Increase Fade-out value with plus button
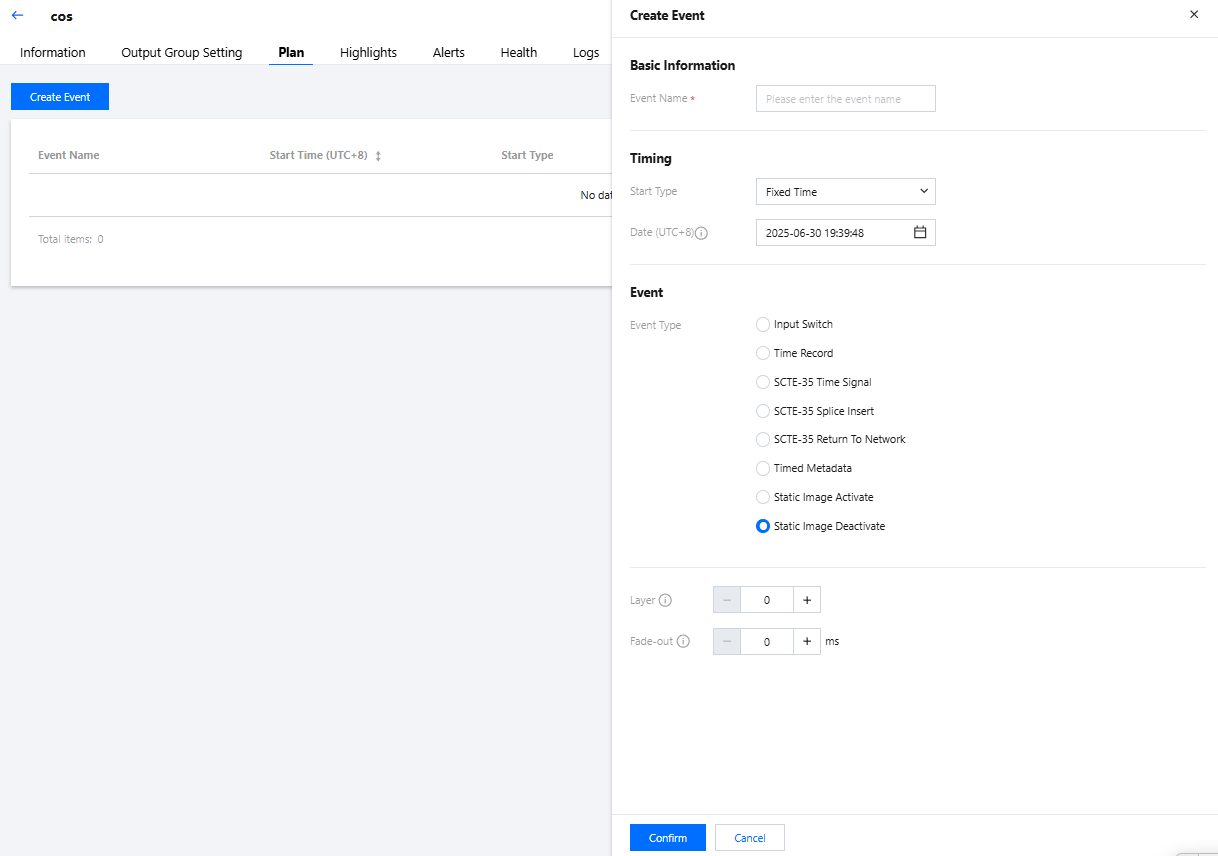The height and width of the screenshot is (856, 1218). tap(807, 642)
